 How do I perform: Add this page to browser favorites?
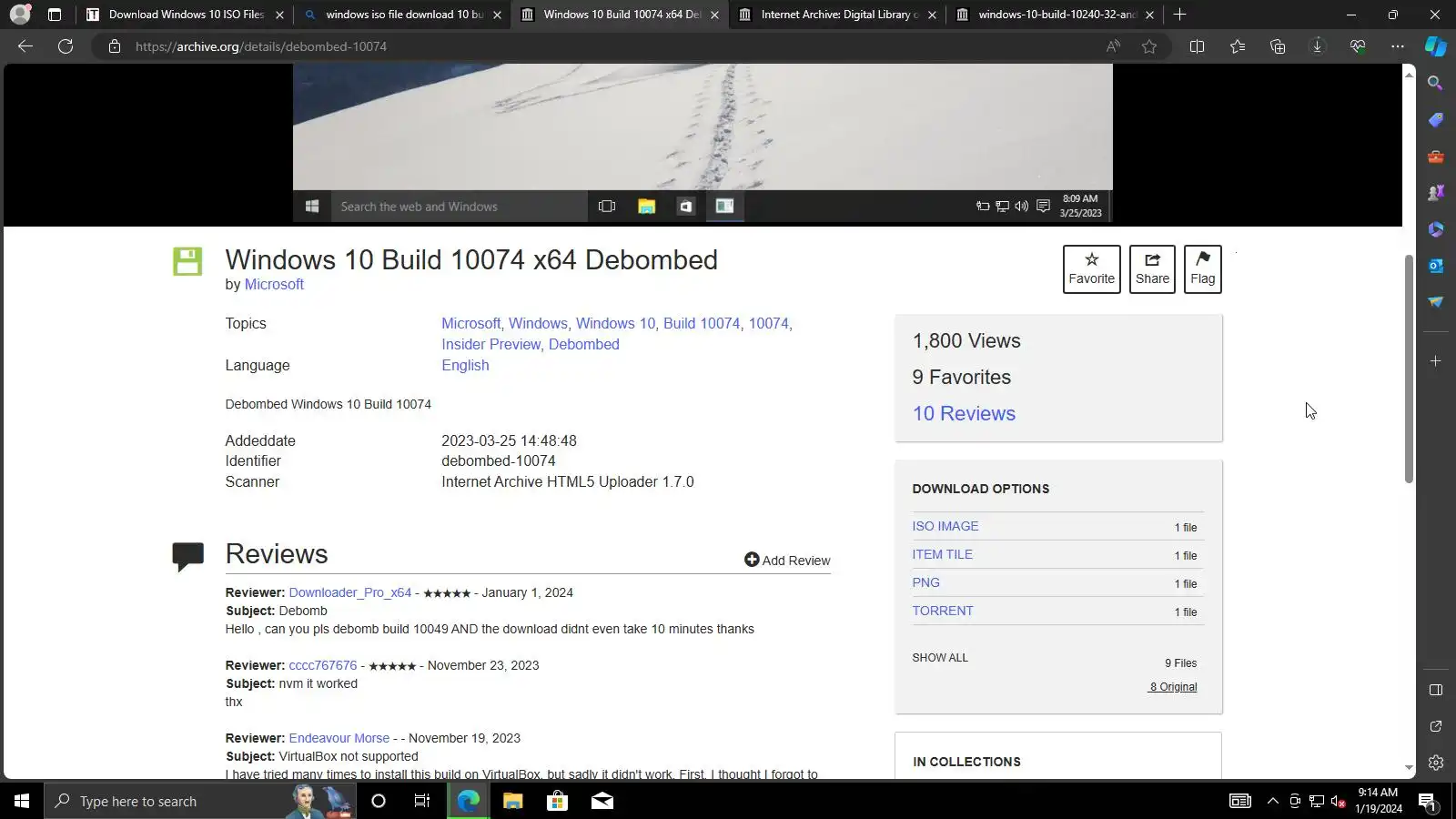click(1149, 46)
